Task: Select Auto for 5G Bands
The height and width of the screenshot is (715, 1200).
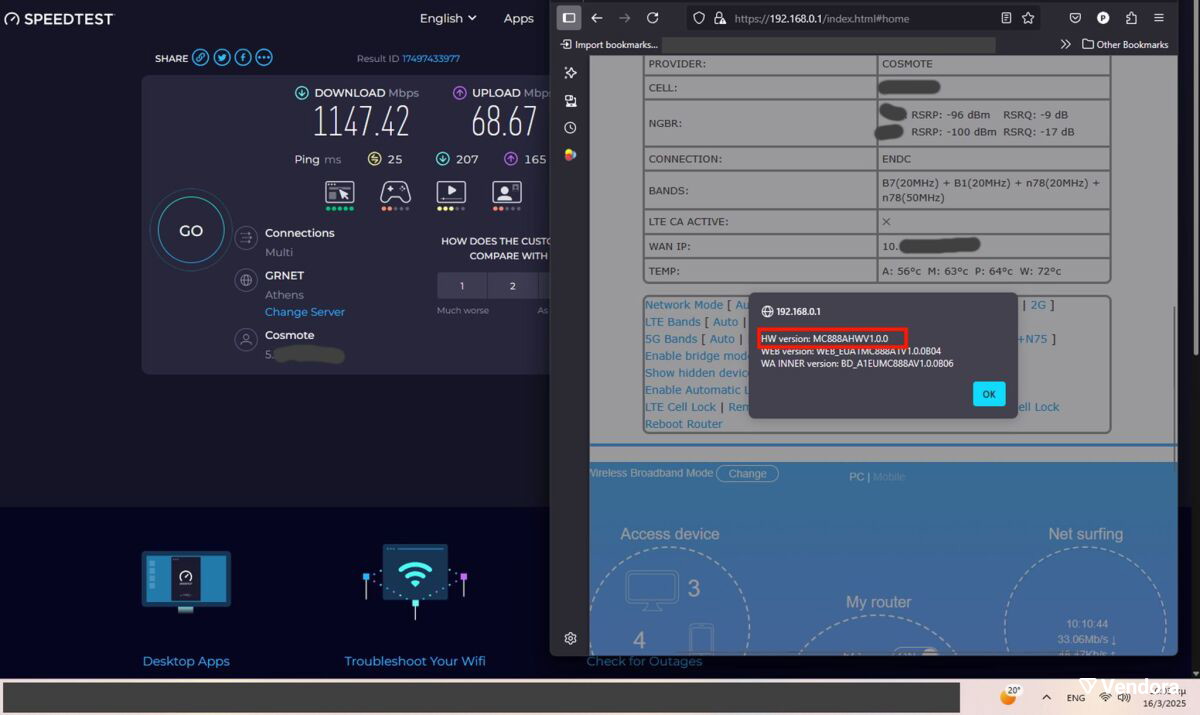Action: [722, 339]
